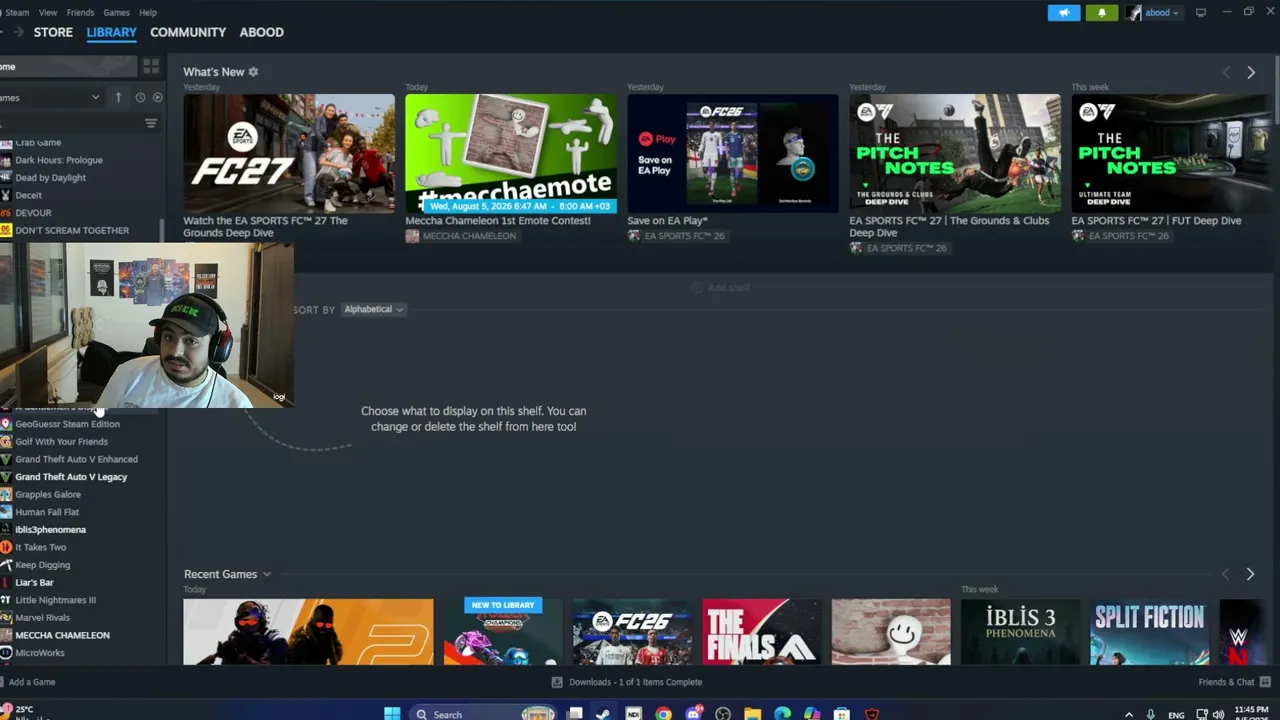Open the Steam announcements megaphone button
This screenshot has width=1280, height=720.
(x=1064, y=13)
